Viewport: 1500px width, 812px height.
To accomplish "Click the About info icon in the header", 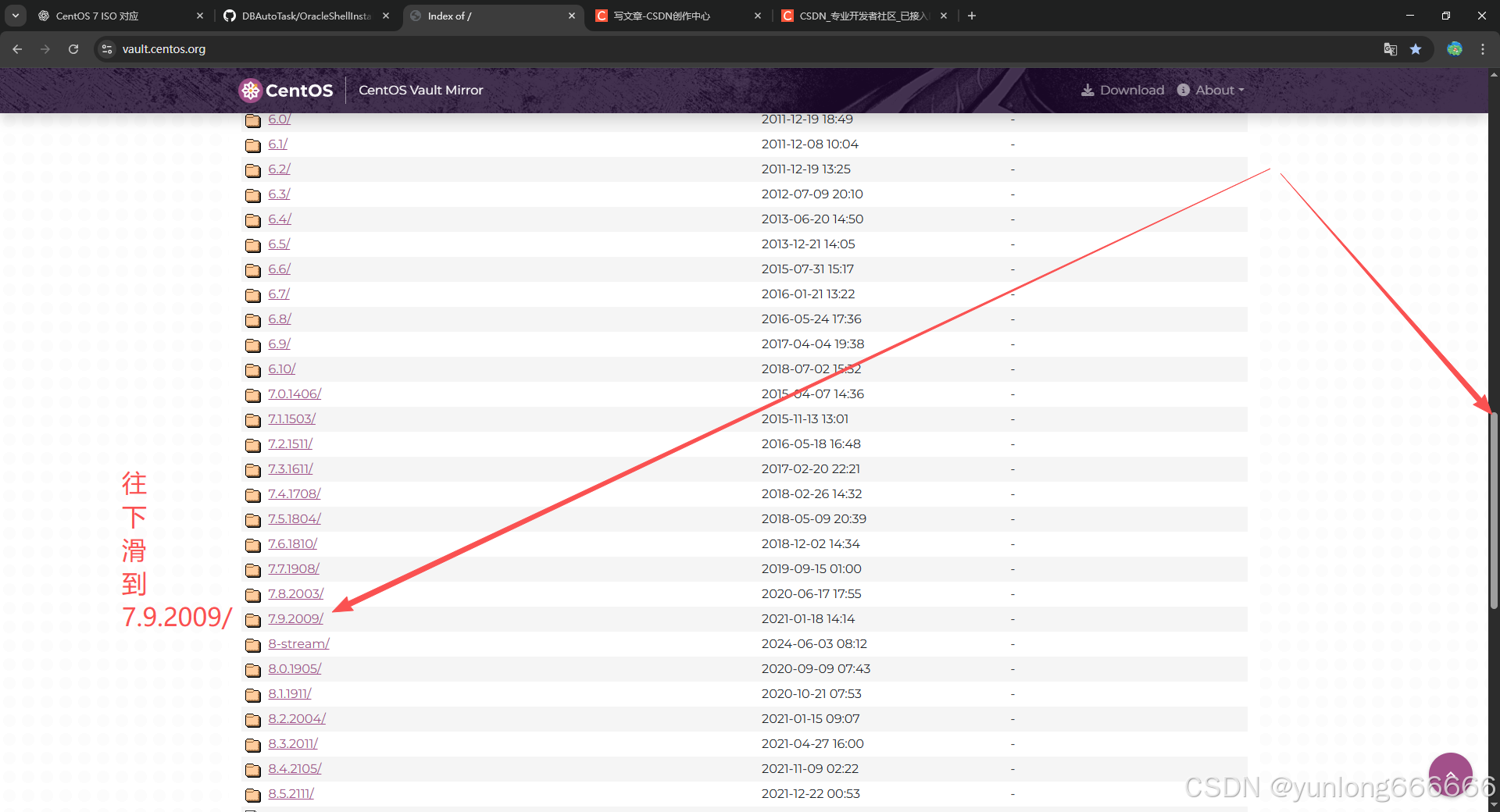I will [1182, 90].
